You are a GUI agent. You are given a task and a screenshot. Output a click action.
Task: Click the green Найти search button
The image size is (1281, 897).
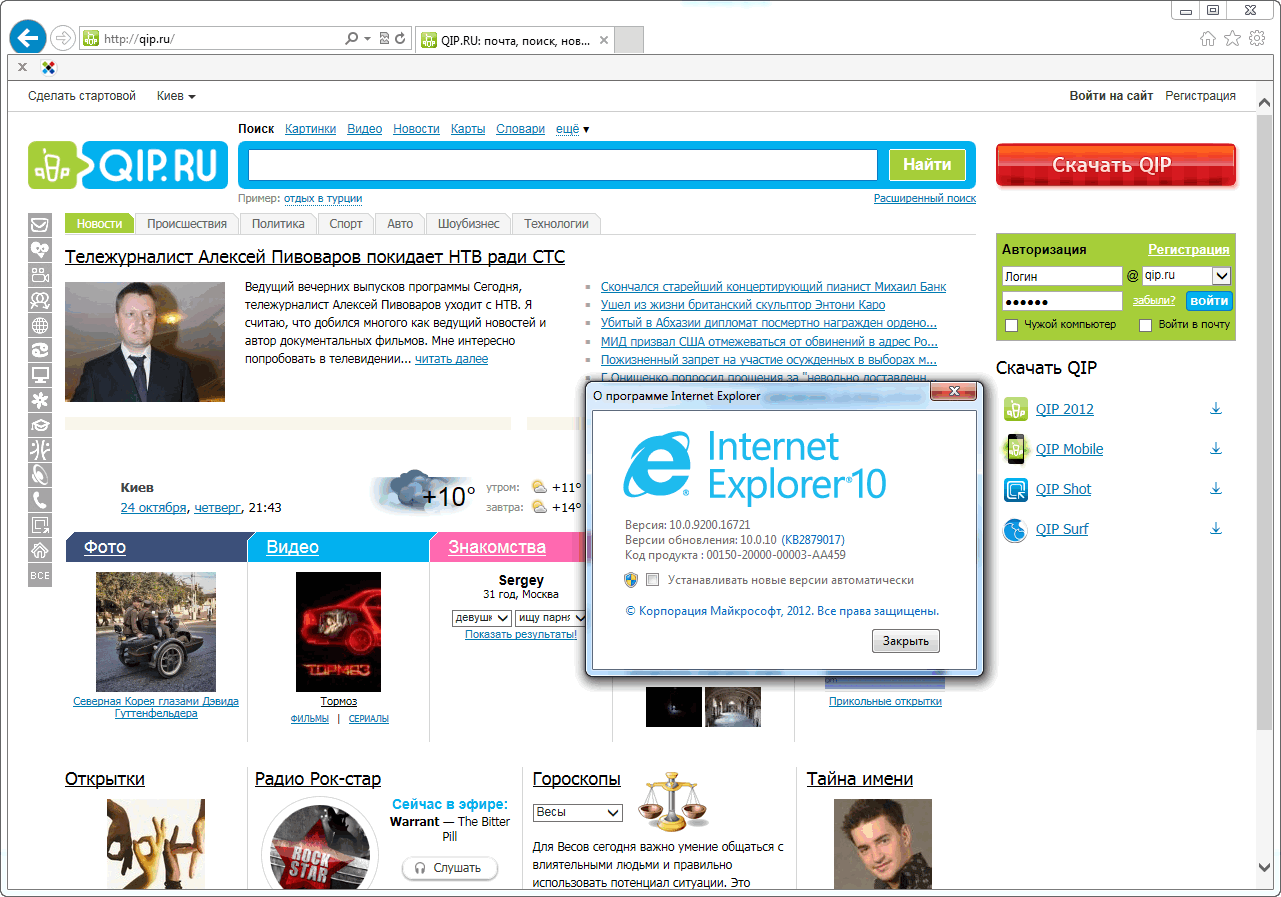click(927, 165)
